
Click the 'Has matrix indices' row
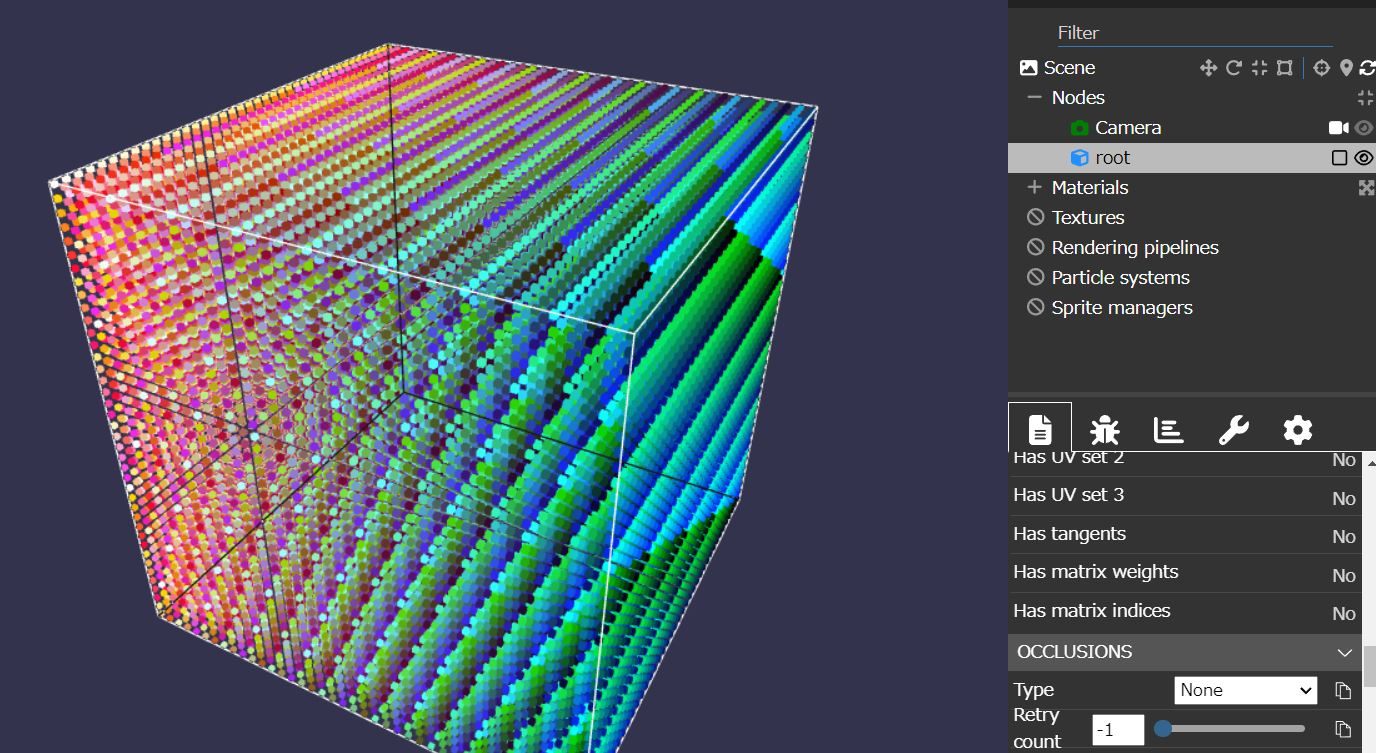[x=1184, y=612]
